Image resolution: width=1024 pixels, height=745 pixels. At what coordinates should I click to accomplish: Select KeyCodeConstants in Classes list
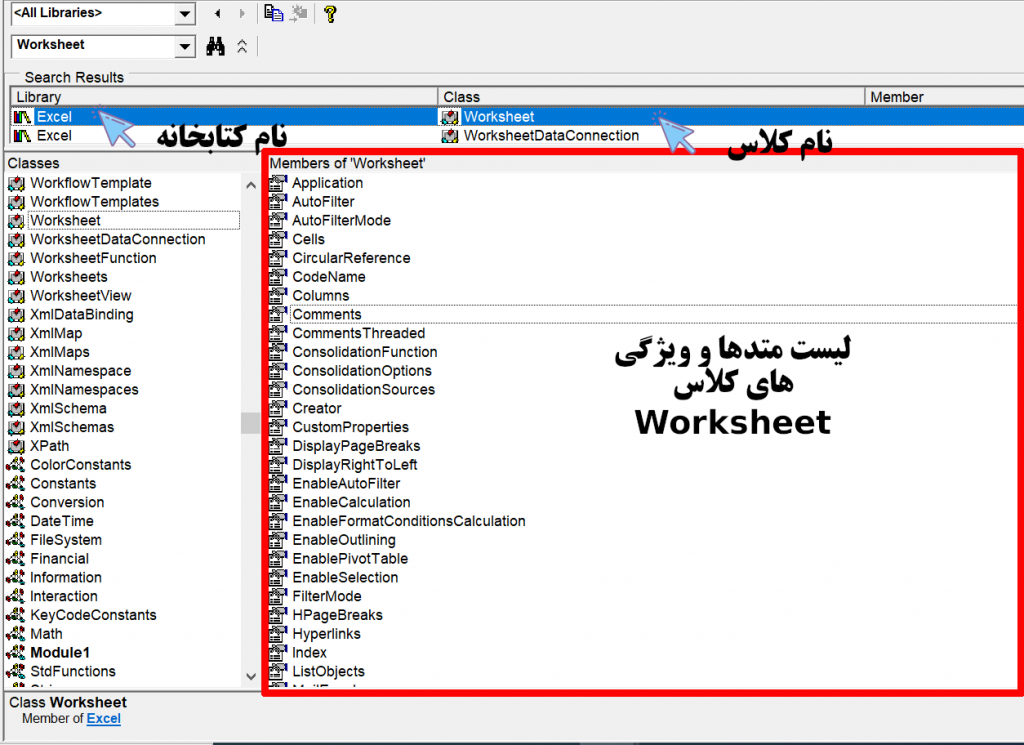(93, 615)
